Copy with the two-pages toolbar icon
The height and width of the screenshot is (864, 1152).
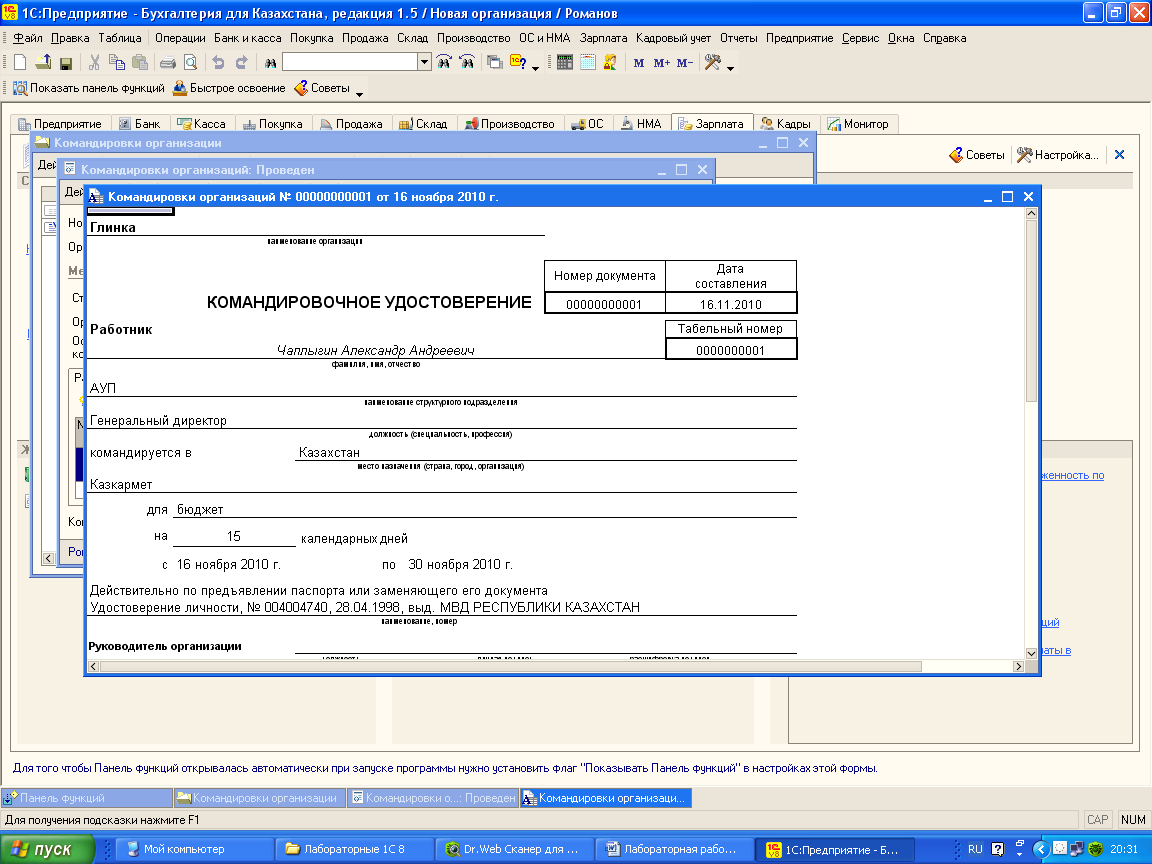[x=117, y=63]
